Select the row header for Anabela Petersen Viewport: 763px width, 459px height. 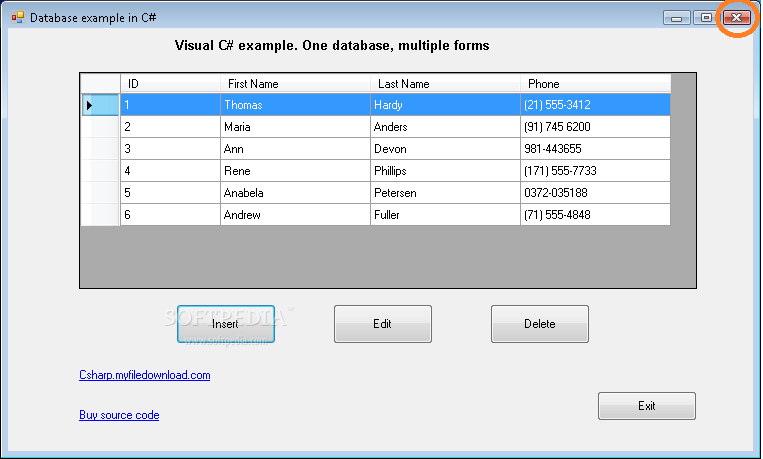pos(100,193)
